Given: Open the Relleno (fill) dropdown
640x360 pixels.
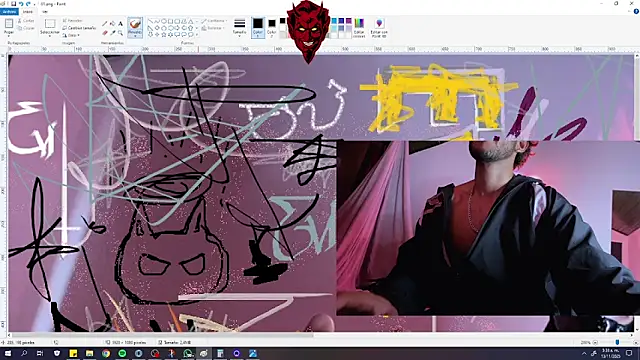Looking at the screenshot, I should point(213,28).
